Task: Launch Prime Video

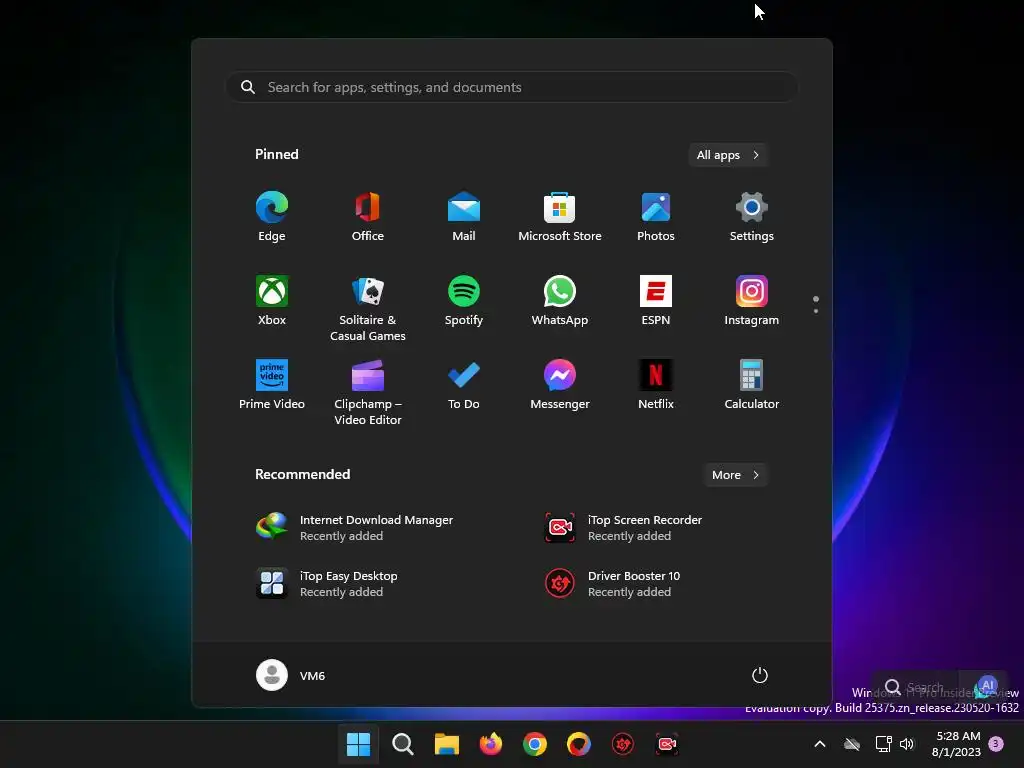Action: [x=272, y=385]
